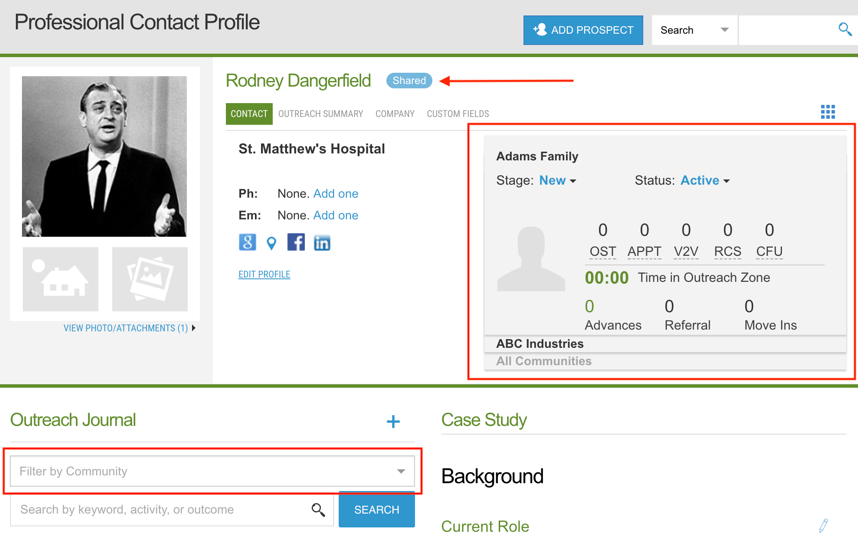Open the Google search icon for contact
This screenshot has width=858, height=537.
coord(247,242)
